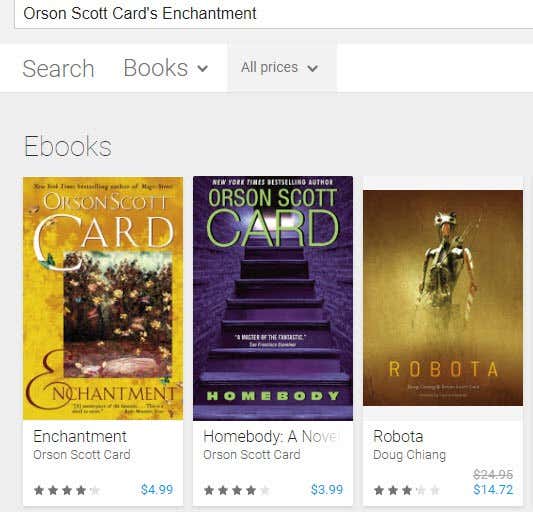Open the Robota book cover
533x512 pixels.
(443, 298)
